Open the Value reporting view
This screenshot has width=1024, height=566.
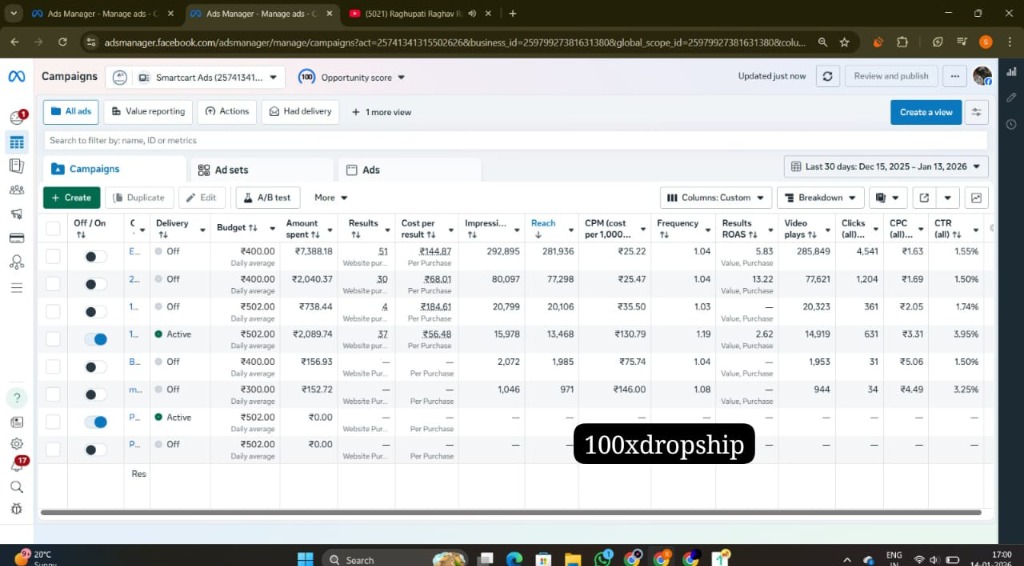point(148,112)
